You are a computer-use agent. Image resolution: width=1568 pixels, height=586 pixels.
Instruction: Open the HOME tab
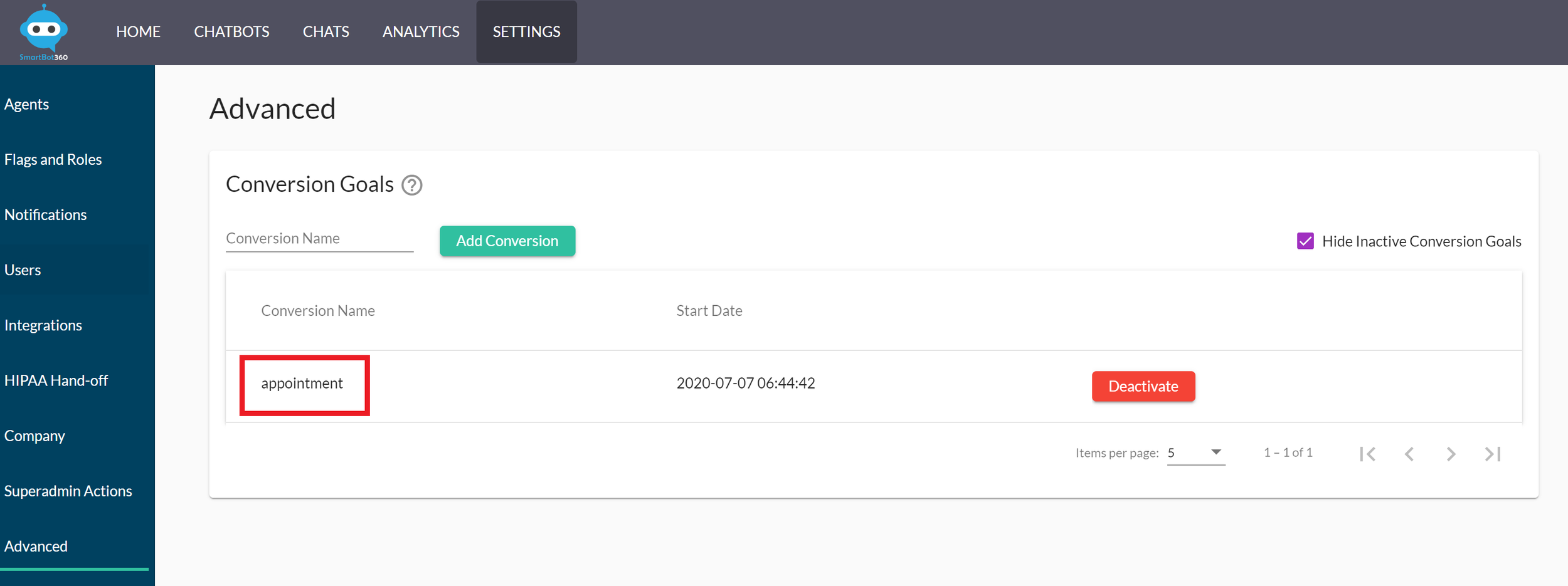pos(138,31)
